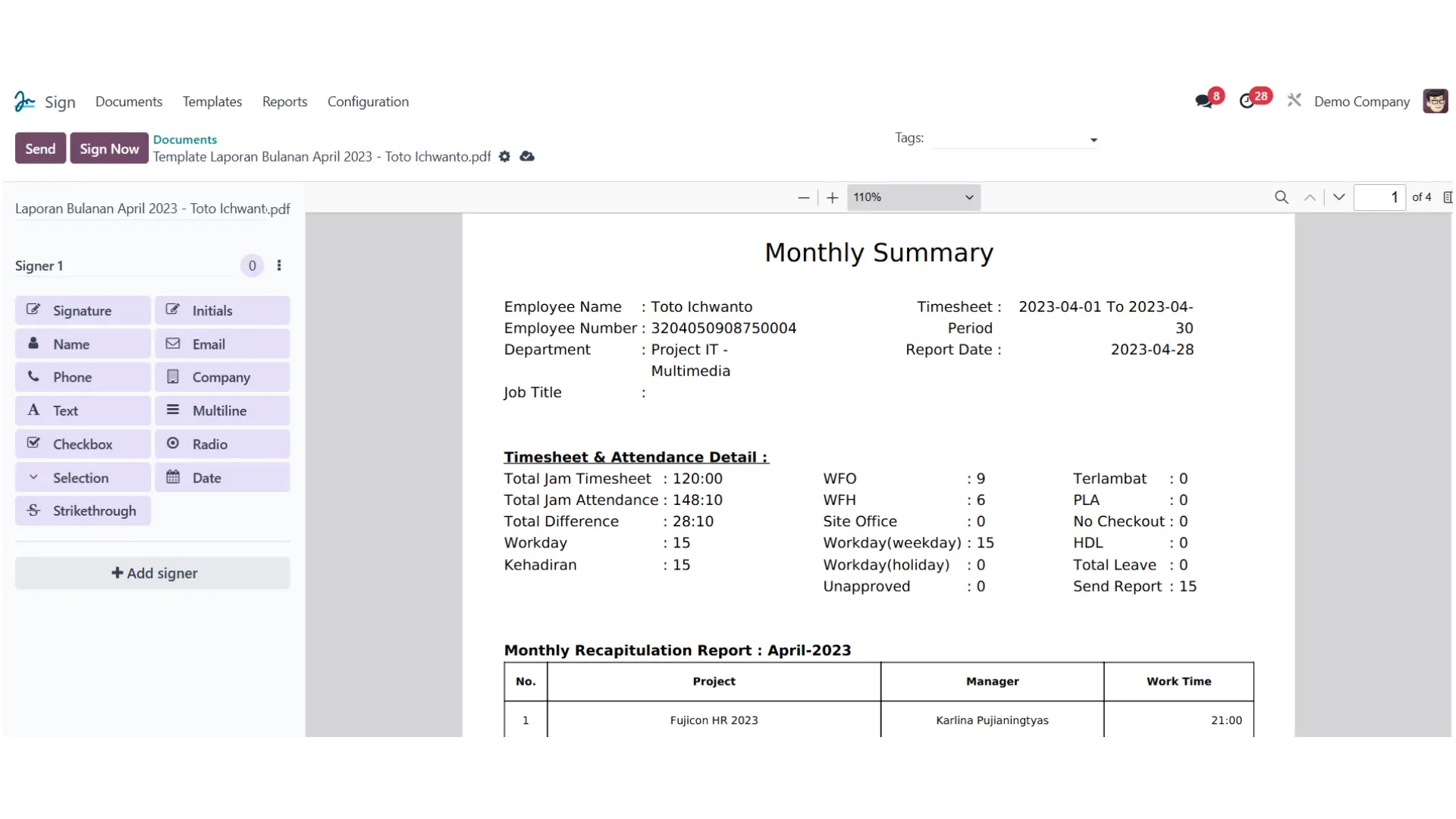Open the 110% zoom level dropdown
Image resolution: width=1456 pixels, height=819 pixels.
coord(913,197)
